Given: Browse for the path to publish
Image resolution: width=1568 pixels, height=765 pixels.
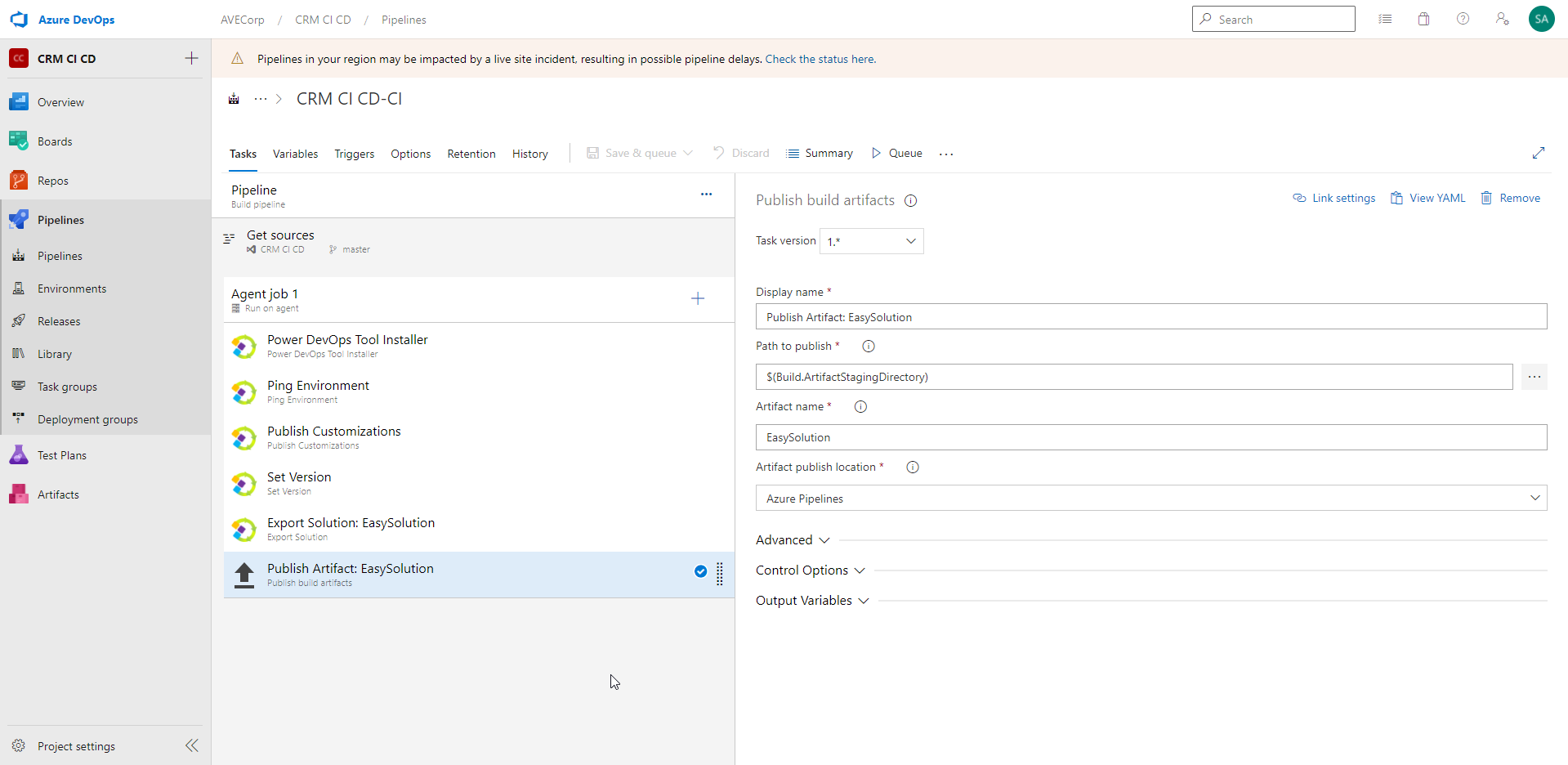Looking at the screenshot, I should point(1534,377).
